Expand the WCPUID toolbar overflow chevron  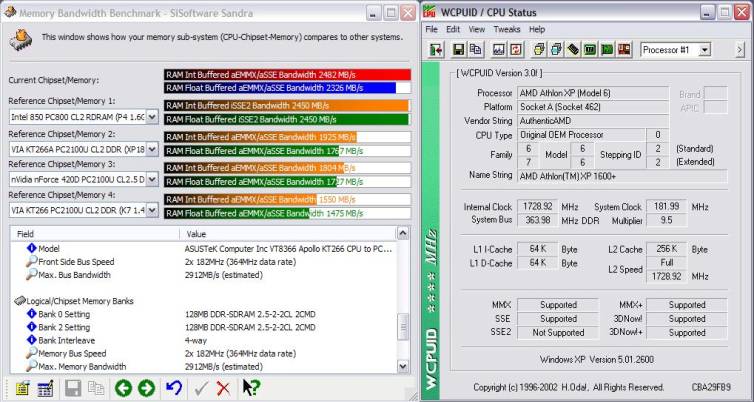point(740,50)
